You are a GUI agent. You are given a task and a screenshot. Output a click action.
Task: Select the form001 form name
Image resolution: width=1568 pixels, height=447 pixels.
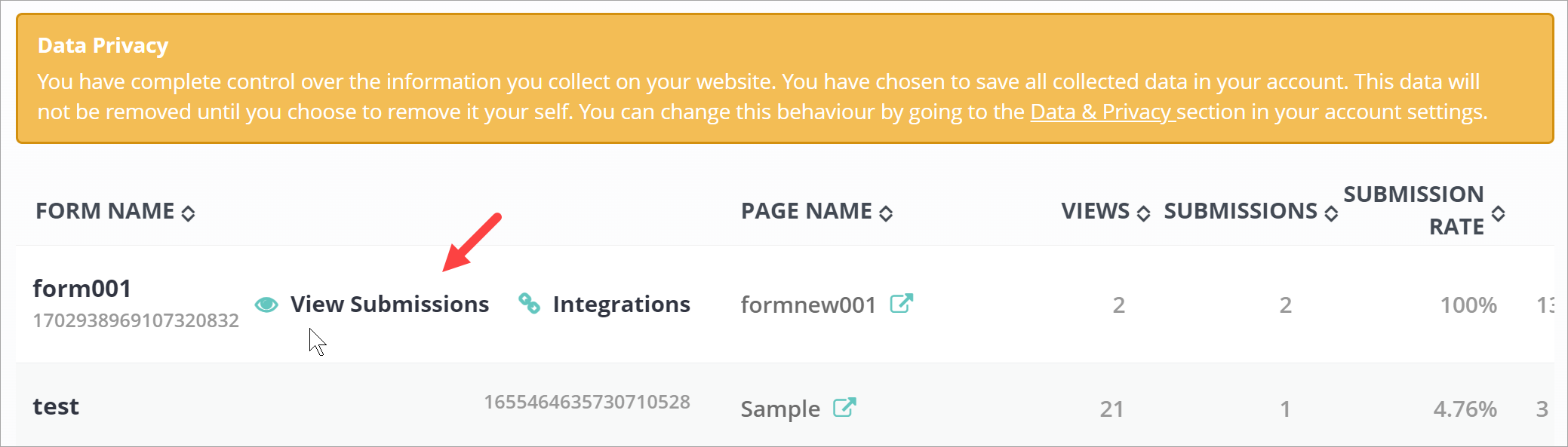point(82,289)
